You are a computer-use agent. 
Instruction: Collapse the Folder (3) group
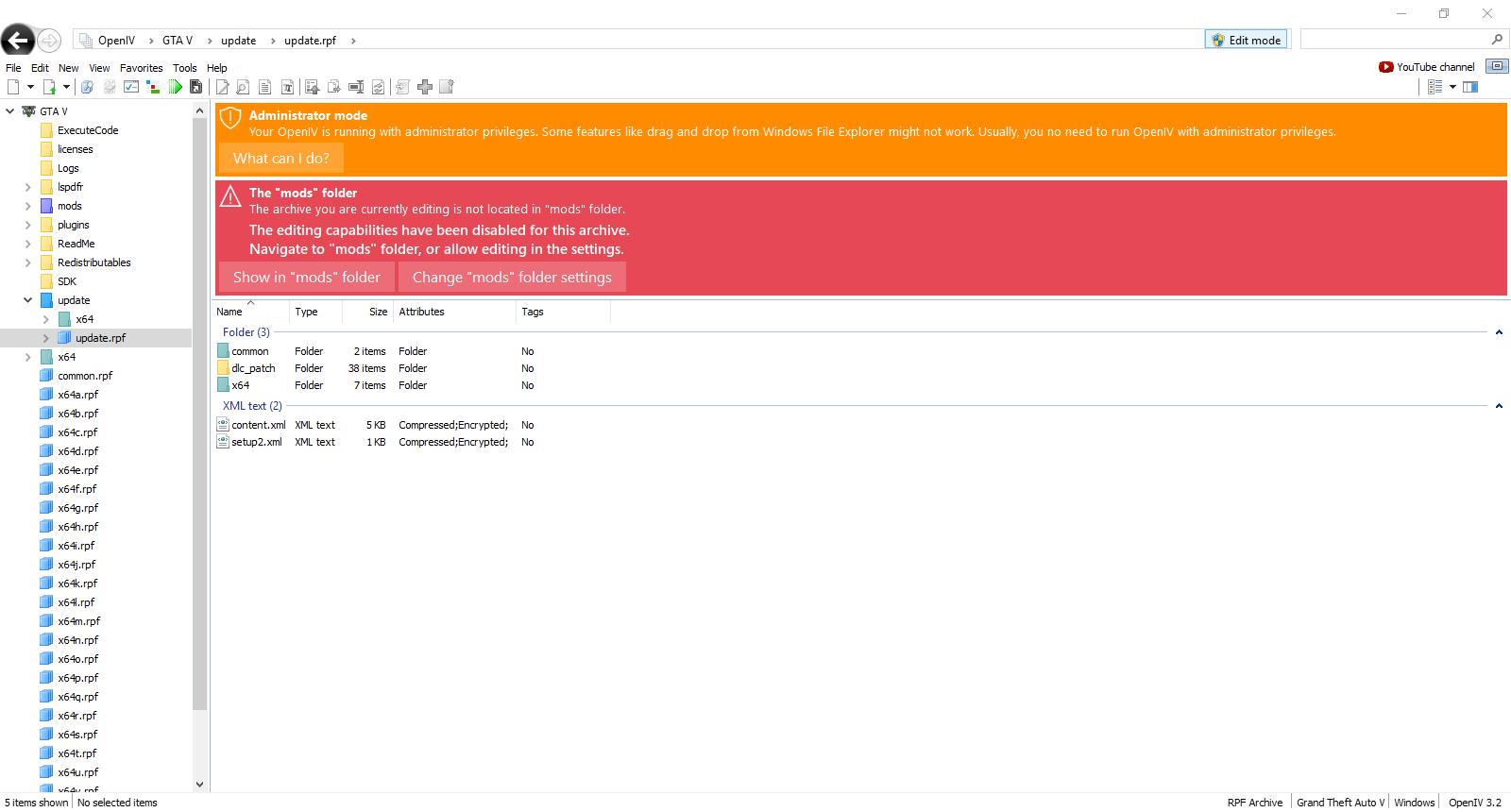click(x=1499, y=332)
